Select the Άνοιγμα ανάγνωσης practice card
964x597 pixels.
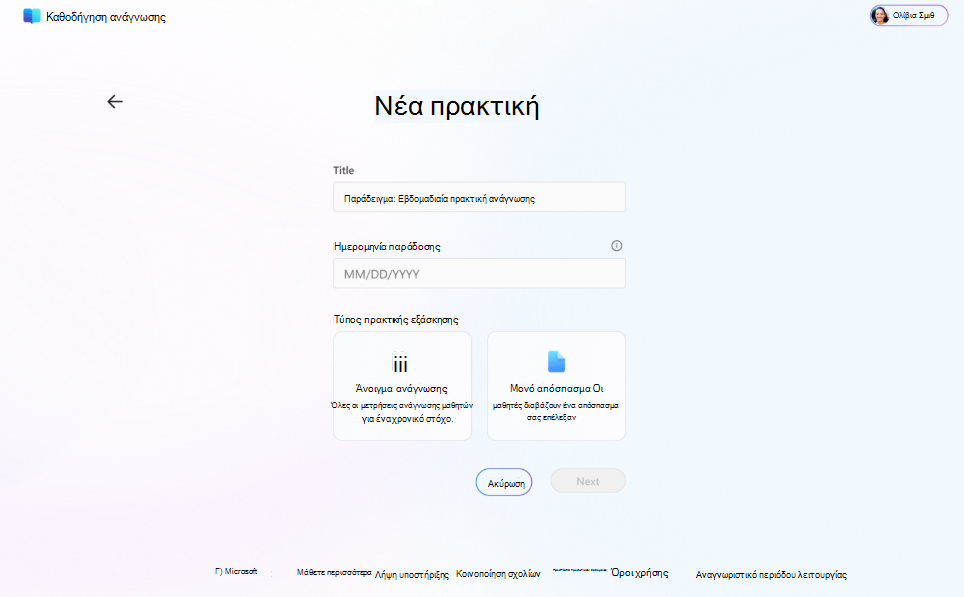tap(402, 386)
